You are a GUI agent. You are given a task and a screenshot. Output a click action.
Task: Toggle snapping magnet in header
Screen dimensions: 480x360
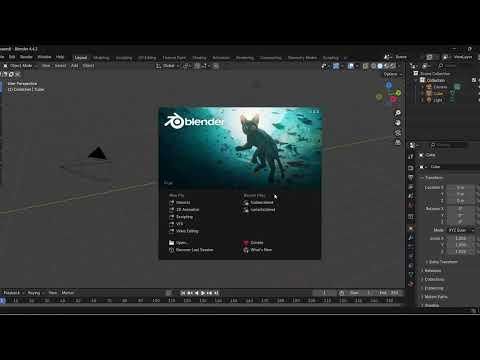pos(197,66)
